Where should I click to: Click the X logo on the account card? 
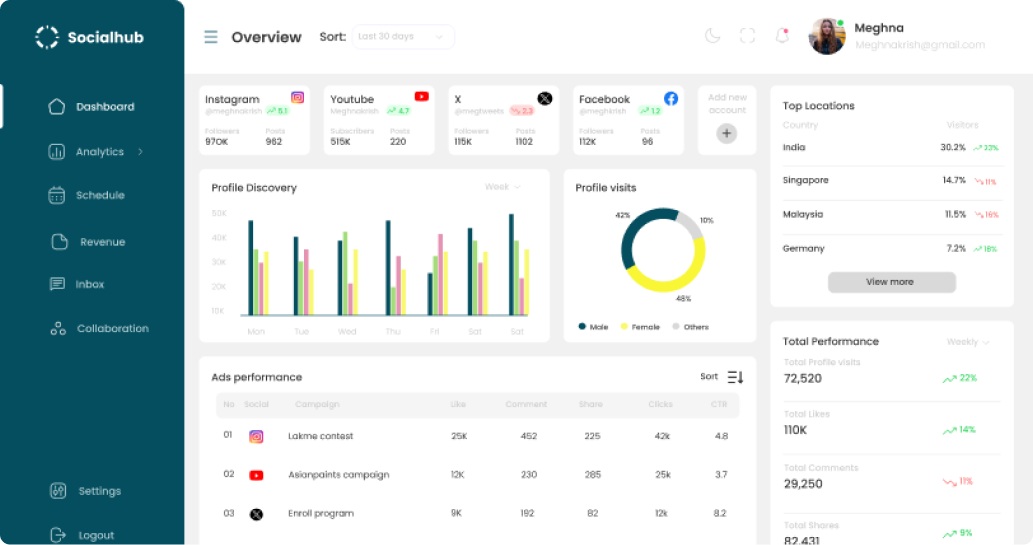[x=545, y=98]
